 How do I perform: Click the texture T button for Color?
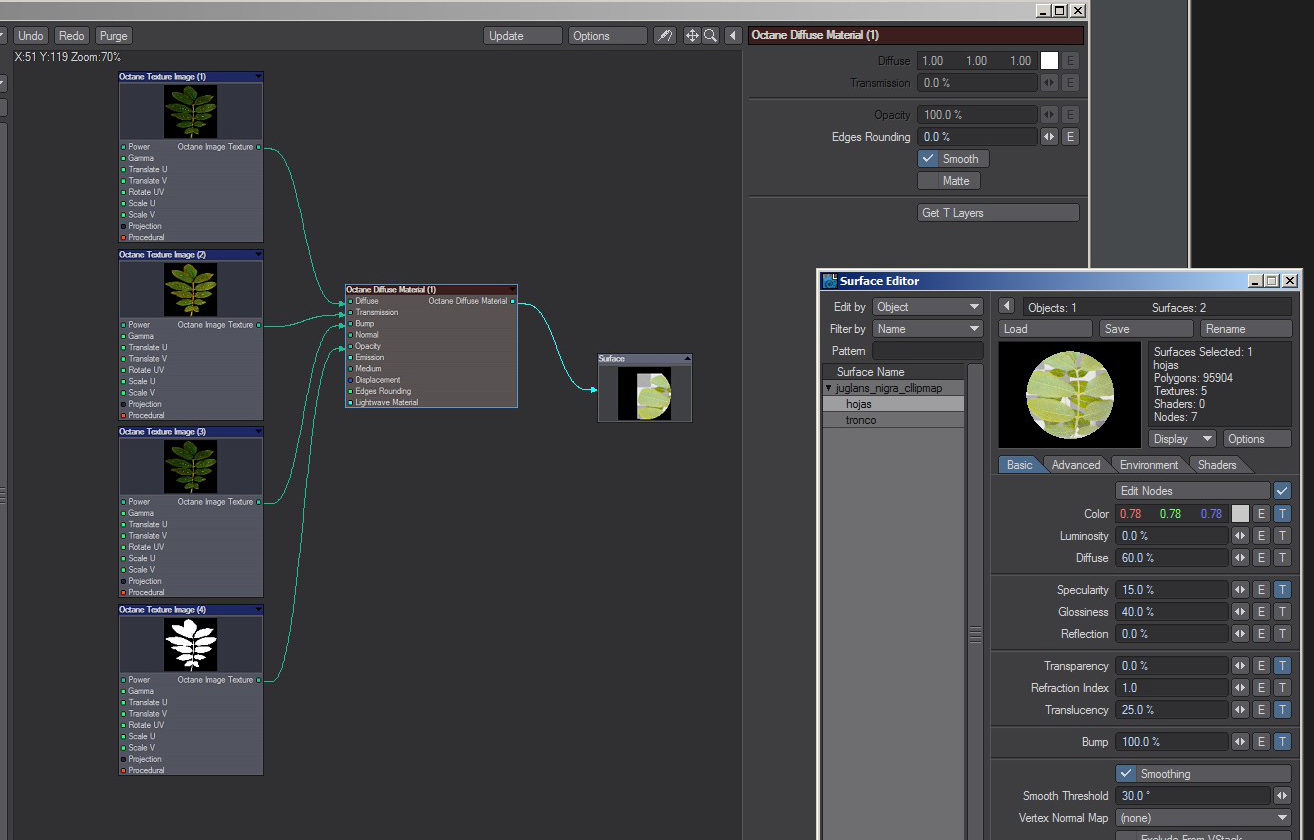1281,514
